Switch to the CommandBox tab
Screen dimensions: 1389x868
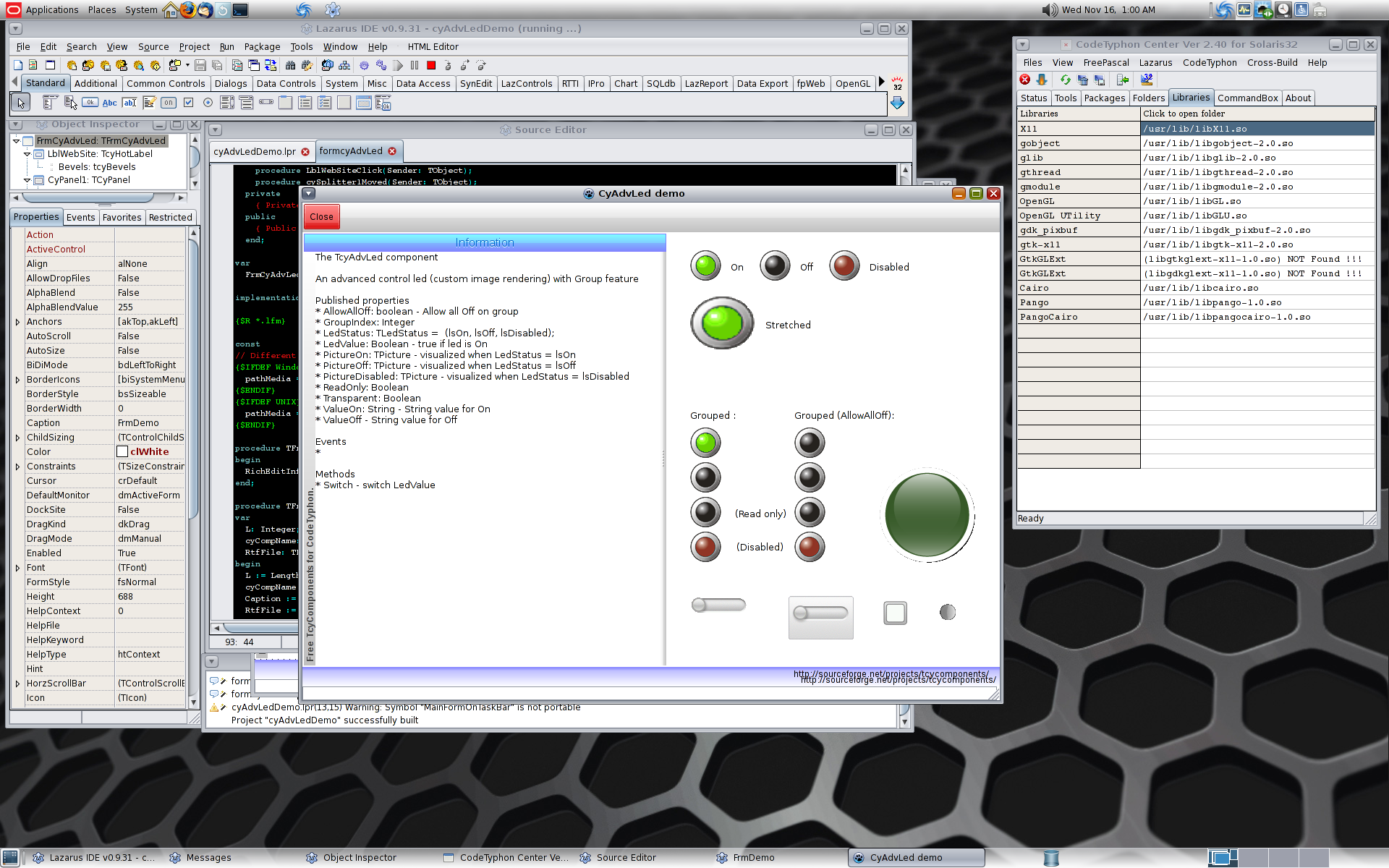(x=1247, y=98)
